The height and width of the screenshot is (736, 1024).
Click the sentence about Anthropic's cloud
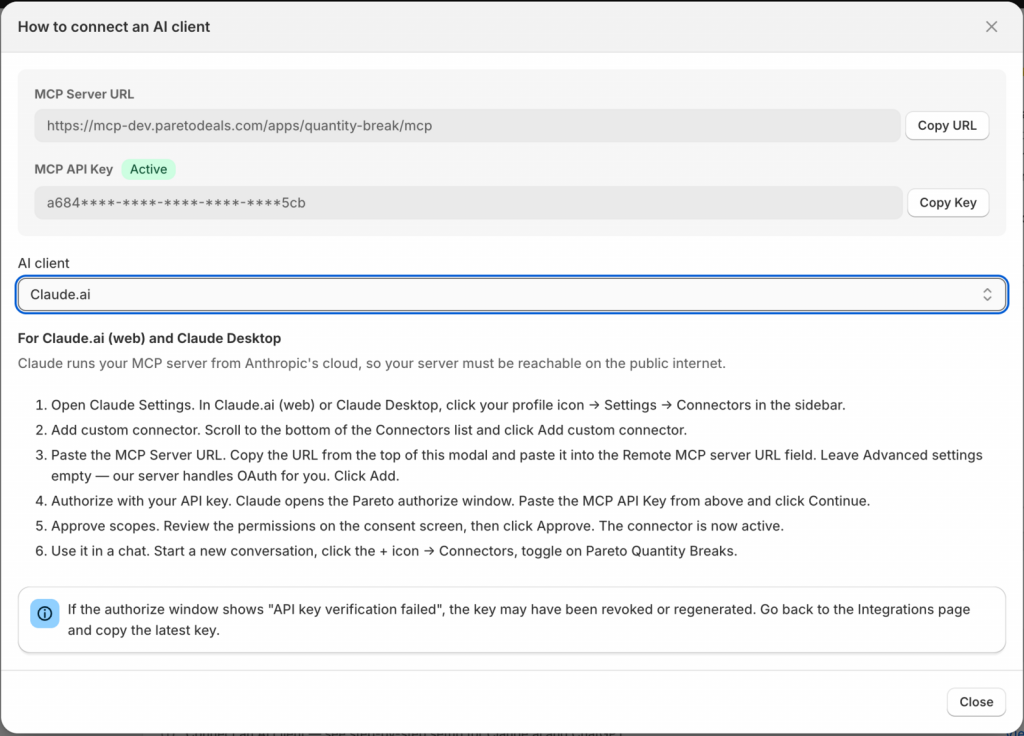[x=372, y=363]
